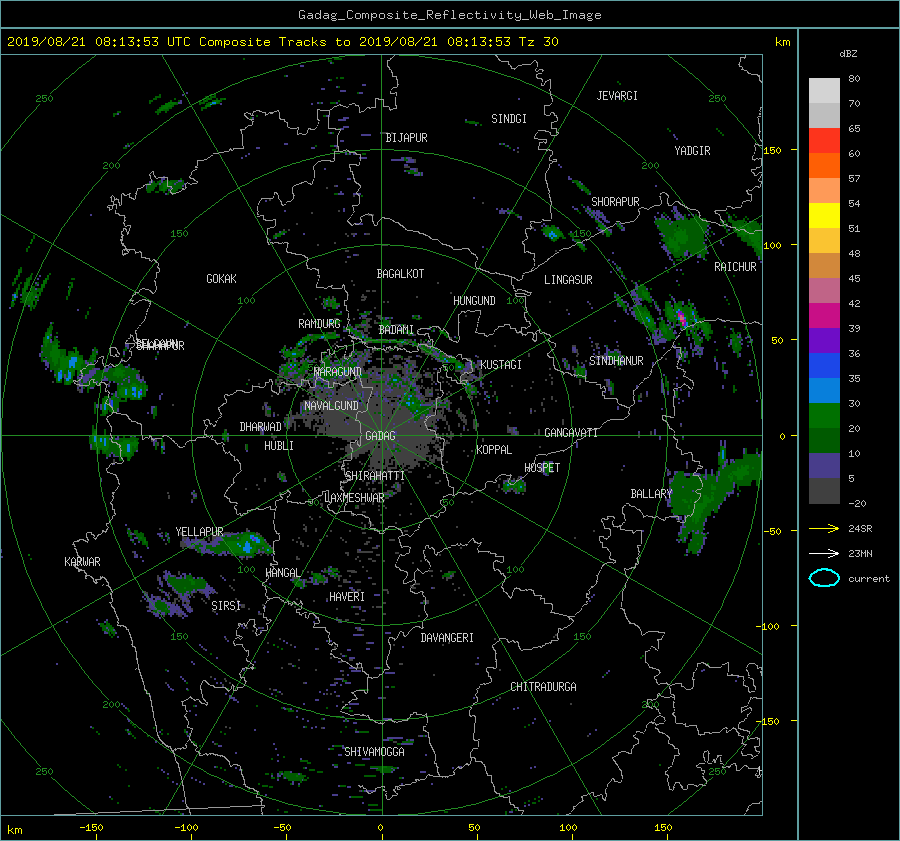Click the dBZ legend heading
This screenshot has width=900, height=841.
848,53
